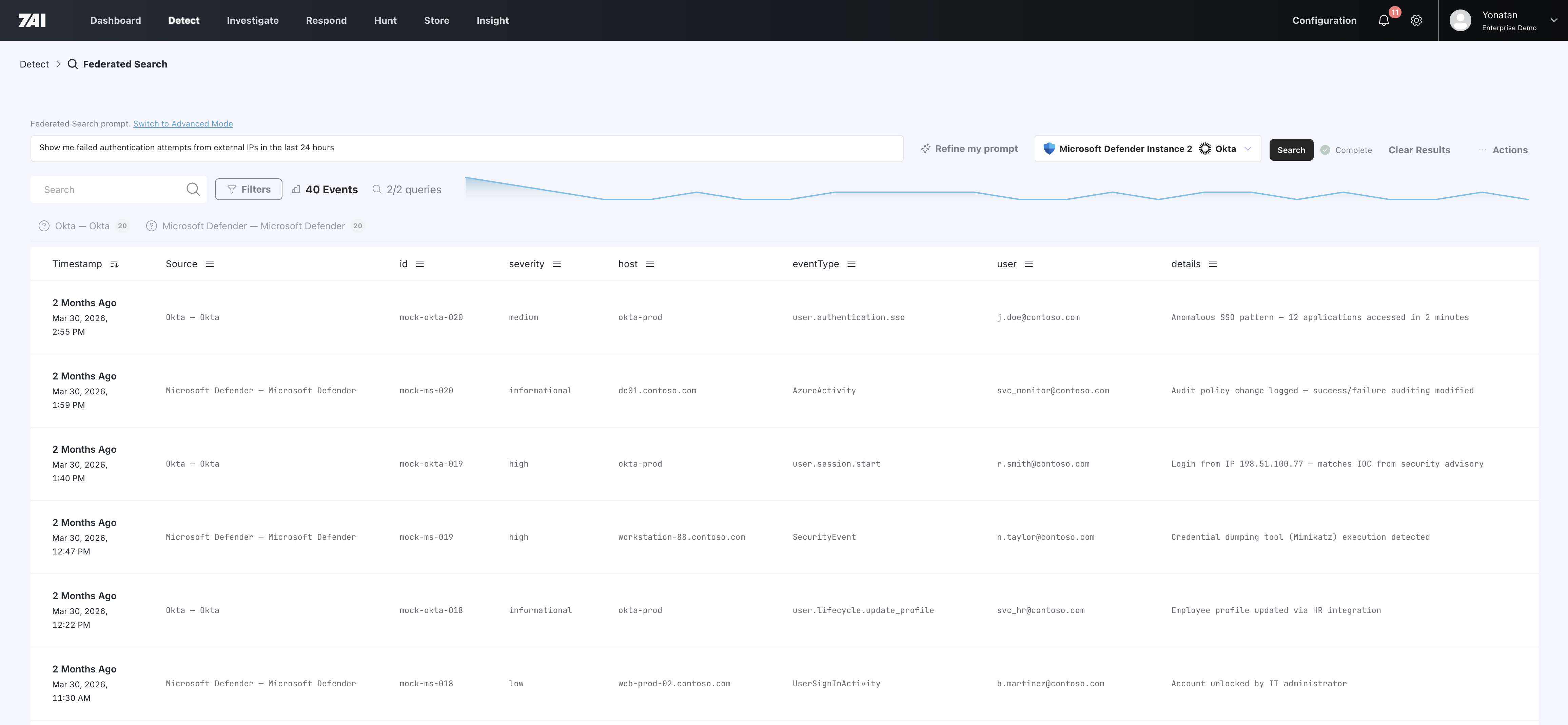Click the Mimikatz credential dumping details cell
Image resolution: width=1568 pixels, height=725 pixels.
[x=1301, y=537]
